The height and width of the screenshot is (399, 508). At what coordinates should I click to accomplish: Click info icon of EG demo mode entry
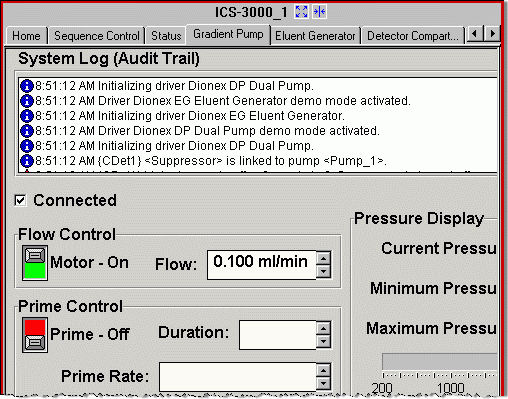pyautogui.click(x=27, y=101)
